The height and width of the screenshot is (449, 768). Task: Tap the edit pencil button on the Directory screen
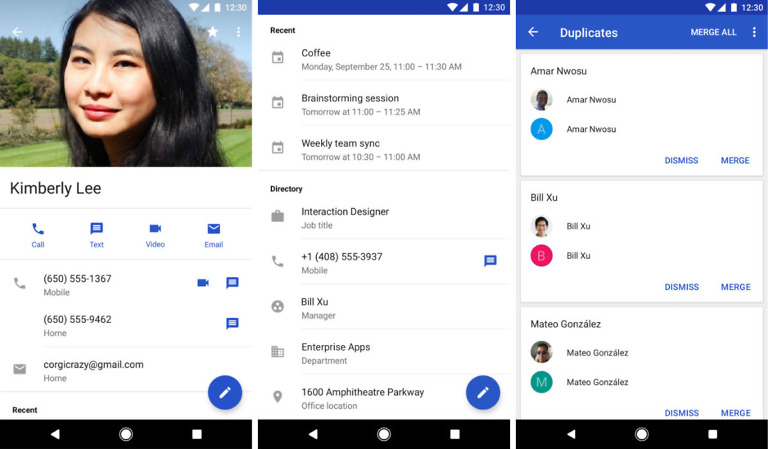pyautogui.click(x=483, y=392)
